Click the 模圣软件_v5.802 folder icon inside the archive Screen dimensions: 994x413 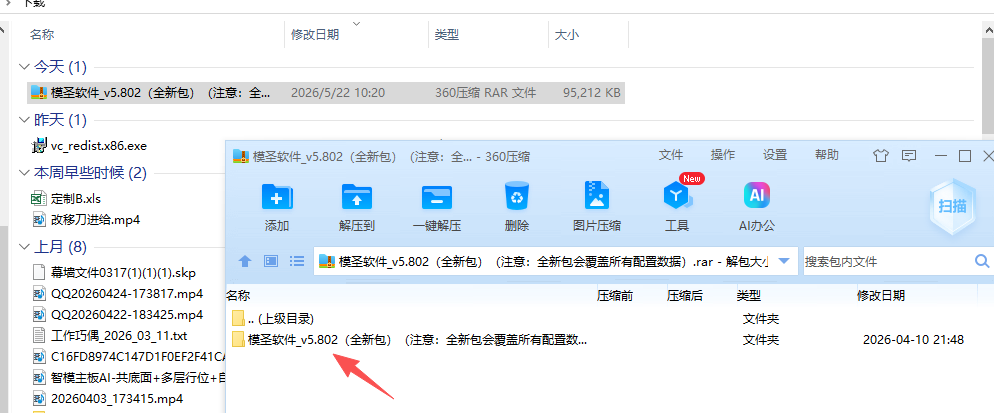[x=238, y=340]
